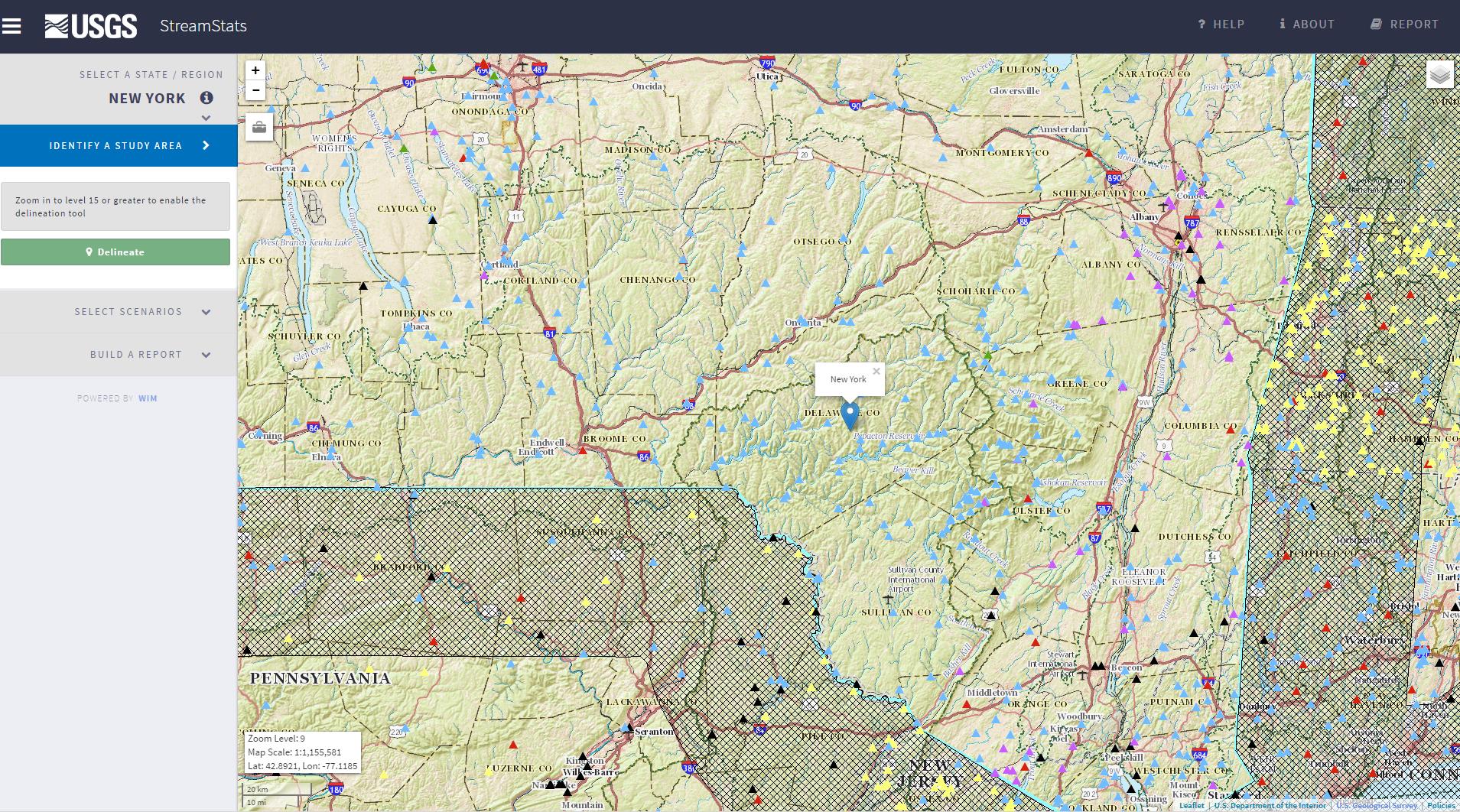Close the New York map popup

click(x=876, y=372)
